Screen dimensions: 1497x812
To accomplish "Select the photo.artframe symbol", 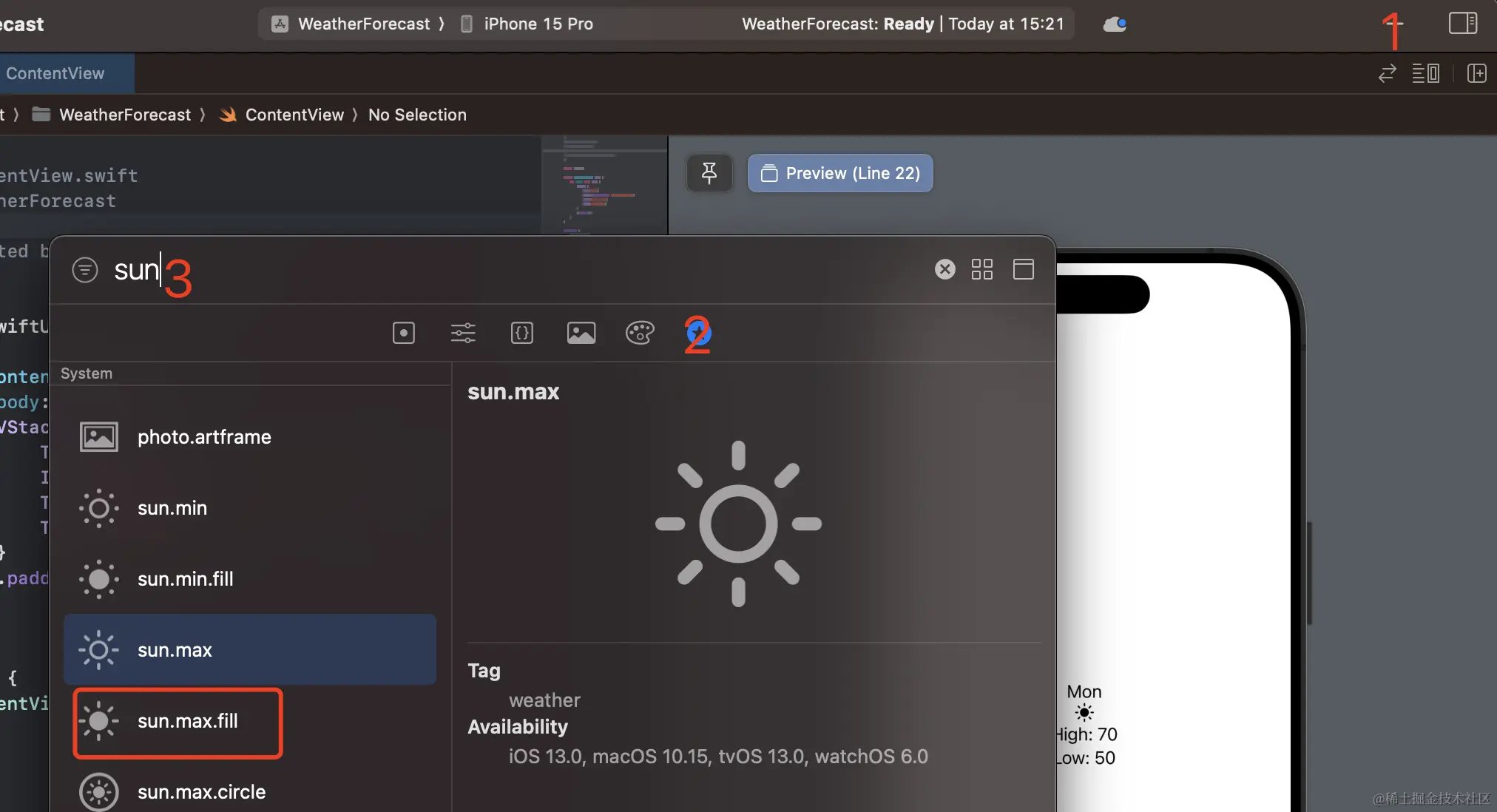I will 250,437.
